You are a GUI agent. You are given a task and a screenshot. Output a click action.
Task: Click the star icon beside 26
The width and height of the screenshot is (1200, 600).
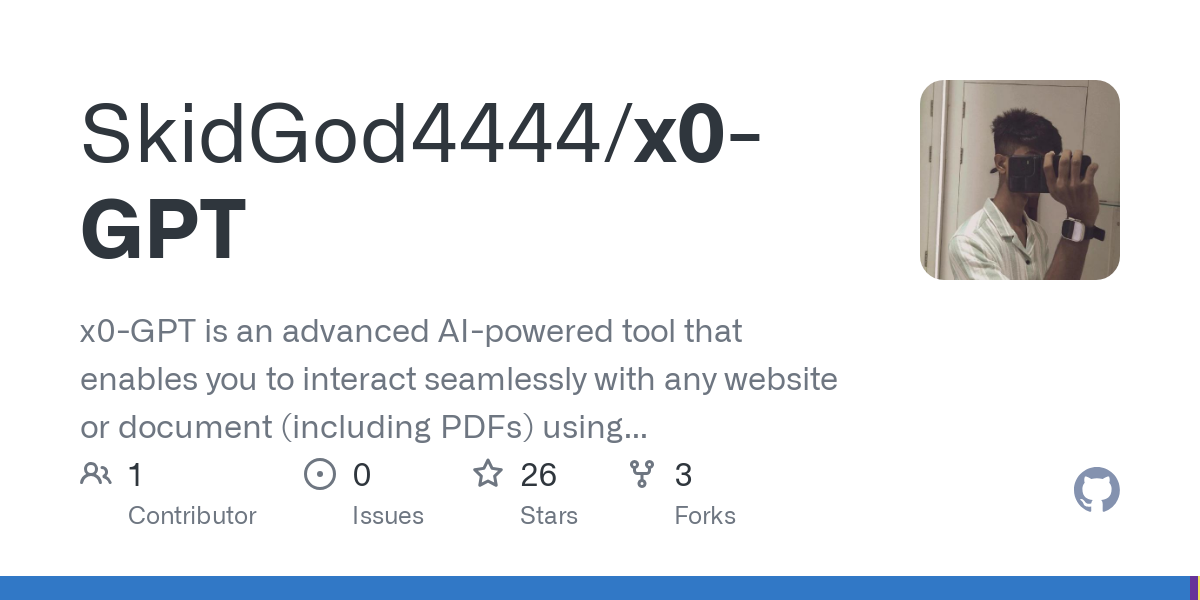pyautogui.click(x=488, y=474)
